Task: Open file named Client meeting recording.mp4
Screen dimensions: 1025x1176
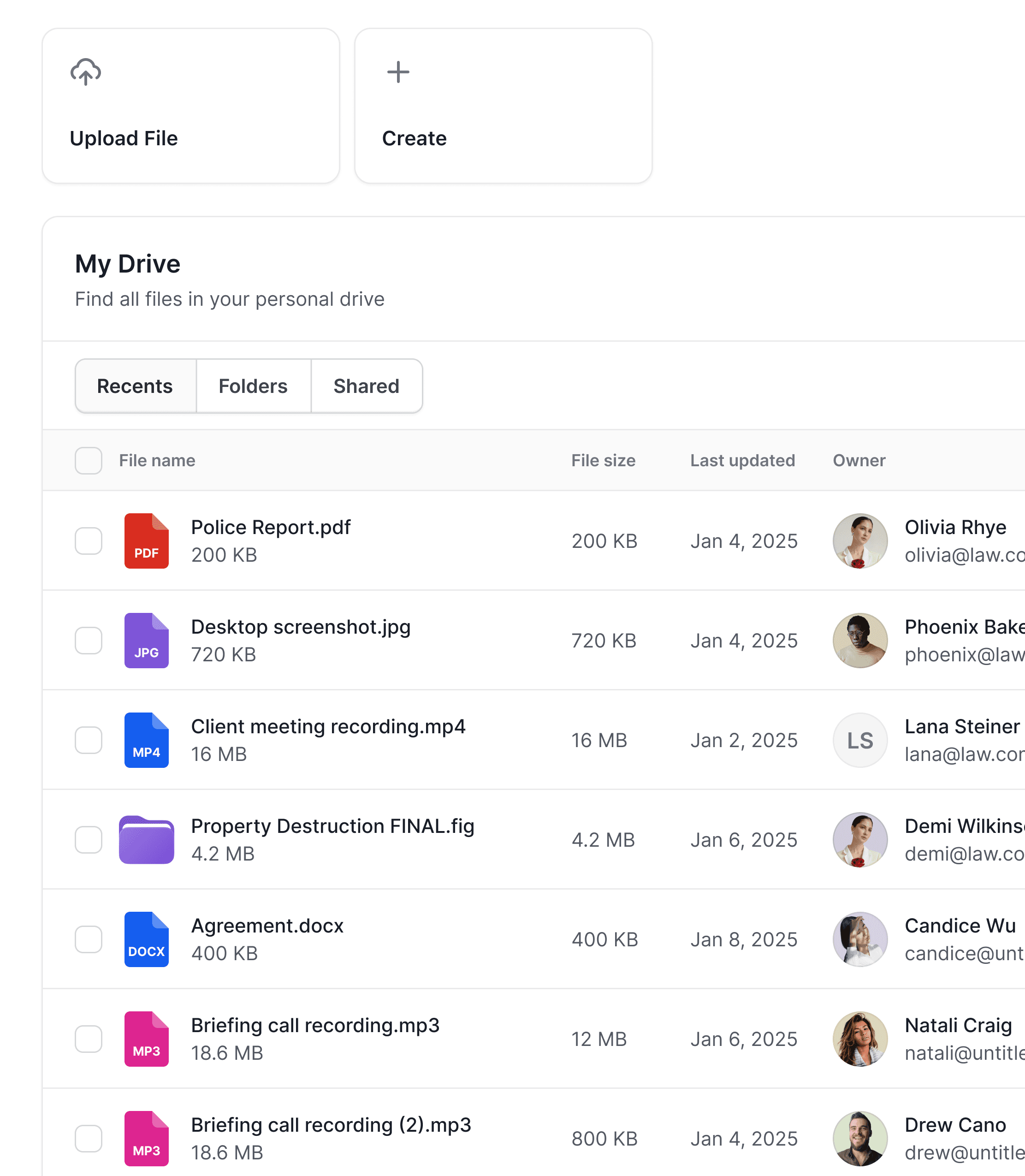Action: (x=328, y=726)
